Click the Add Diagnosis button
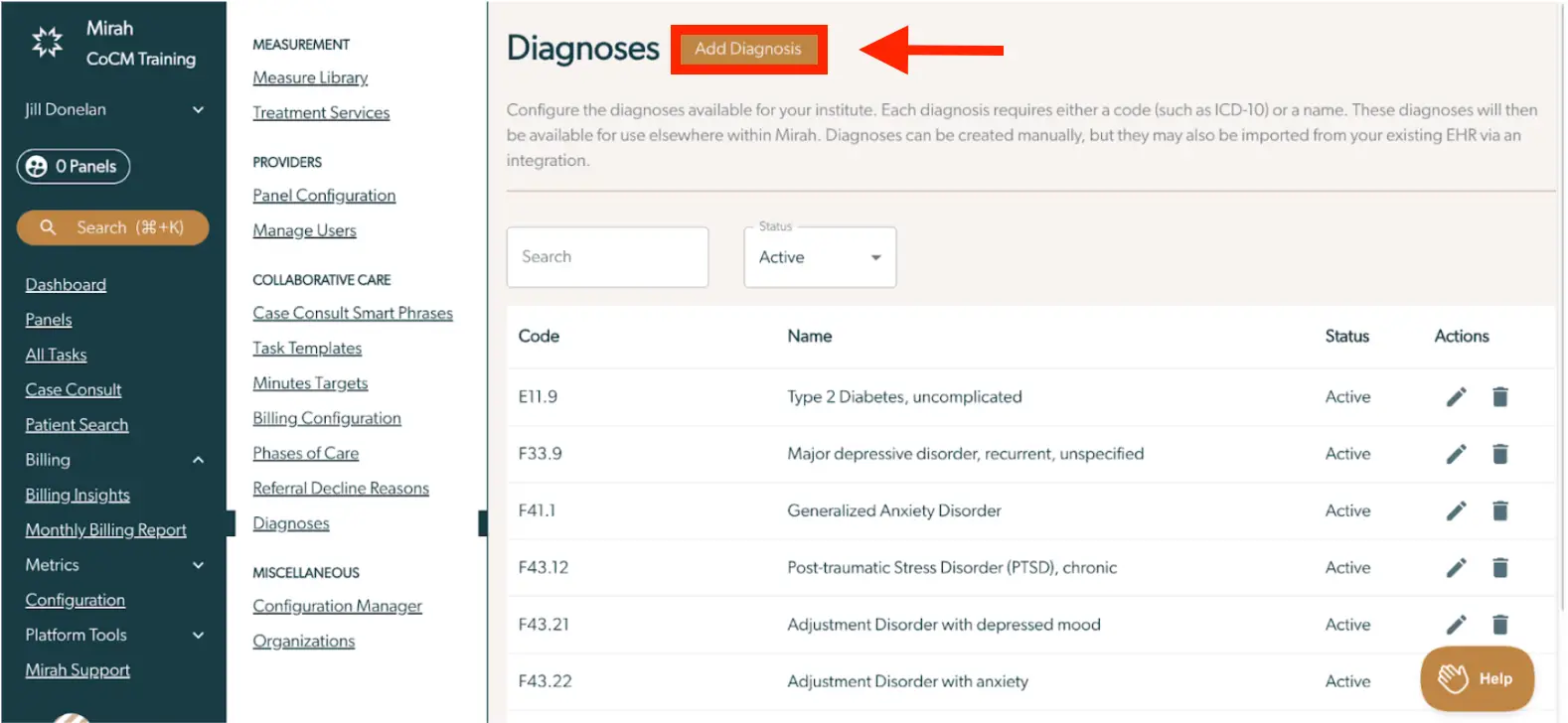This screenshot has width=1568, height=723. point(748,48)
